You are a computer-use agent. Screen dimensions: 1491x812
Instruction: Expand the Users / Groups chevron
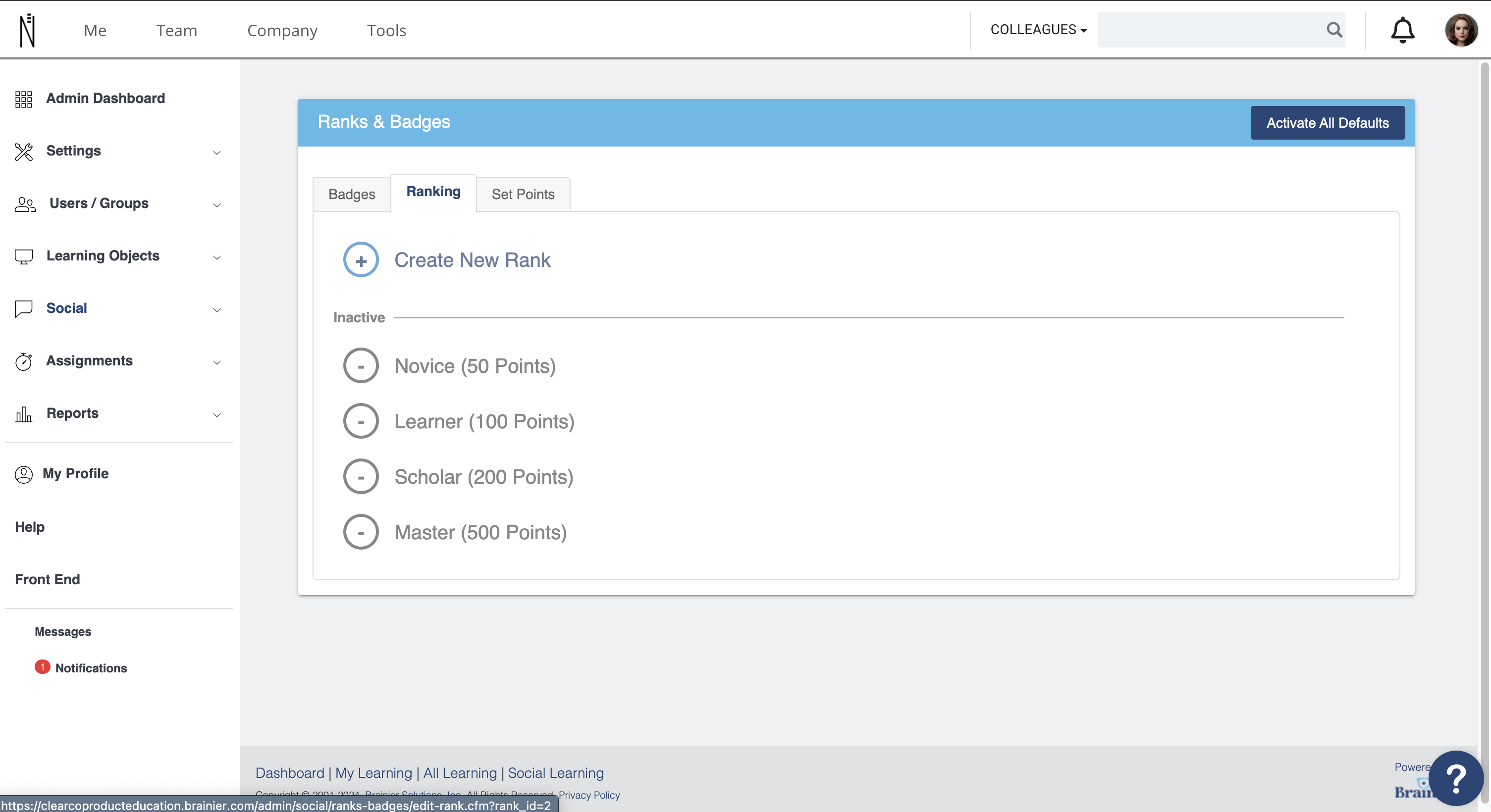pos(217,205)
